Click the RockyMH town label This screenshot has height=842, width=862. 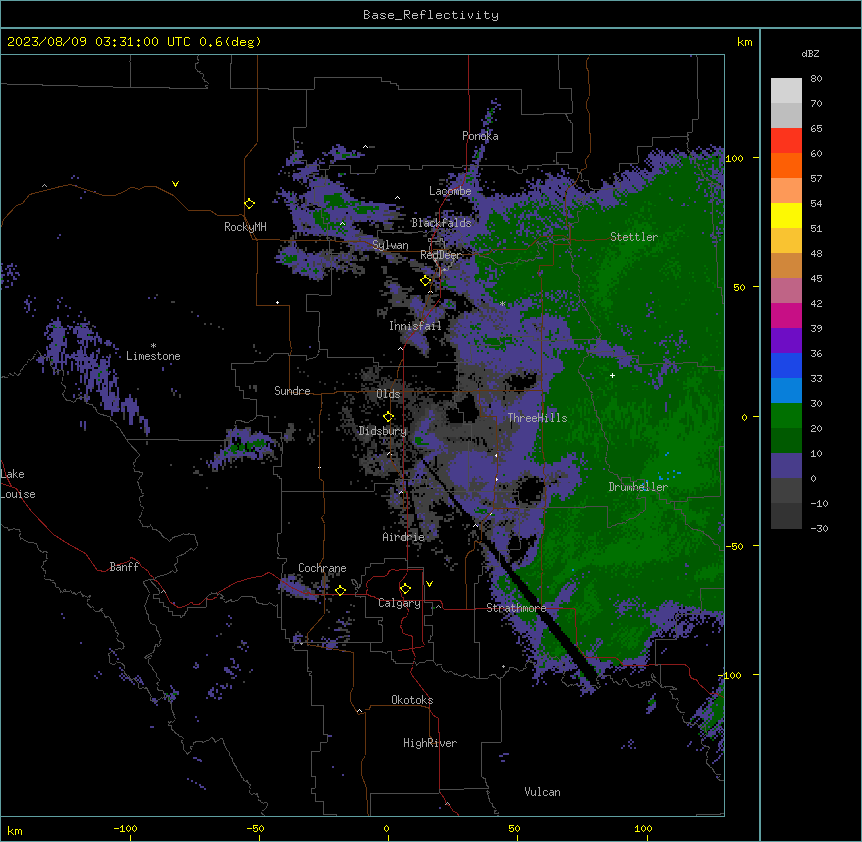click(x=245, y=227)
